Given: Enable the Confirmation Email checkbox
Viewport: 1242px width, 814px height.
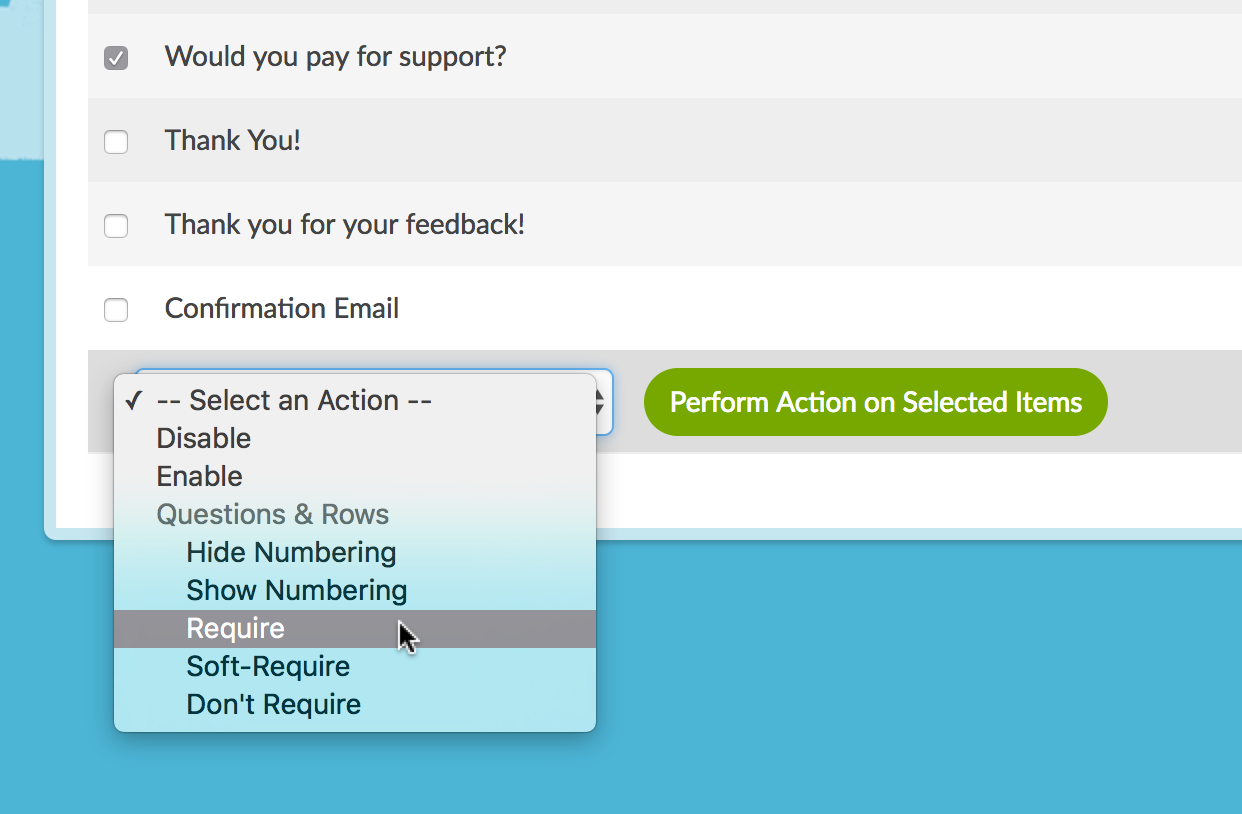Looking at the screenshot, I should [x=116, y=310].
